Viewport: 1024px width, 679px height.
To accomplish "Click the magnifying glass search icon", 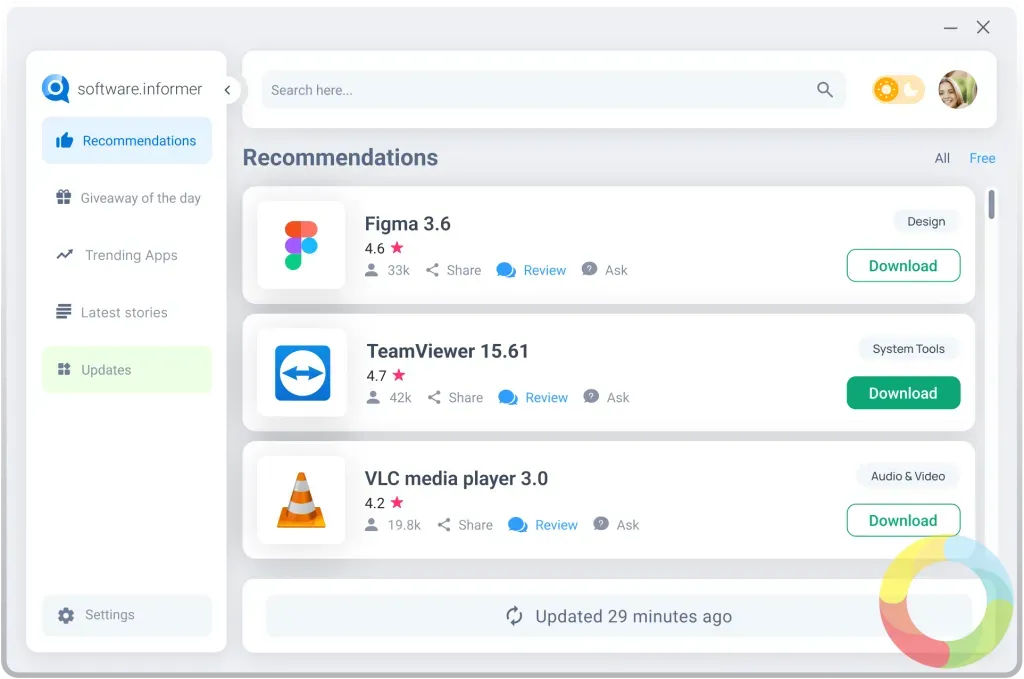I will coord(825,89).
